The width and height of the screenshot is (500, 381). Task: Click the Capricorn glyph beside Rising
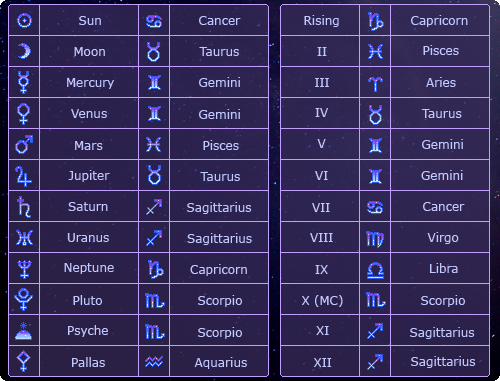tap(375, 21)
